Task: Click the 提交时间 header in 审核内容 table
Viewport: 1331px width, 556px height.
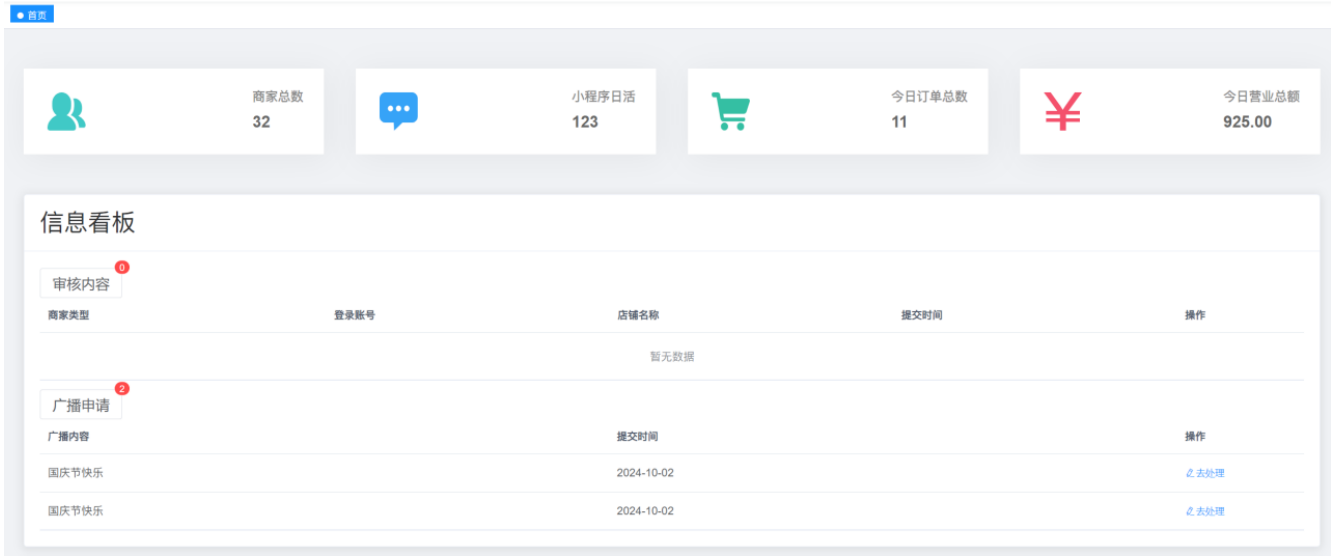Action: (921, 315)
